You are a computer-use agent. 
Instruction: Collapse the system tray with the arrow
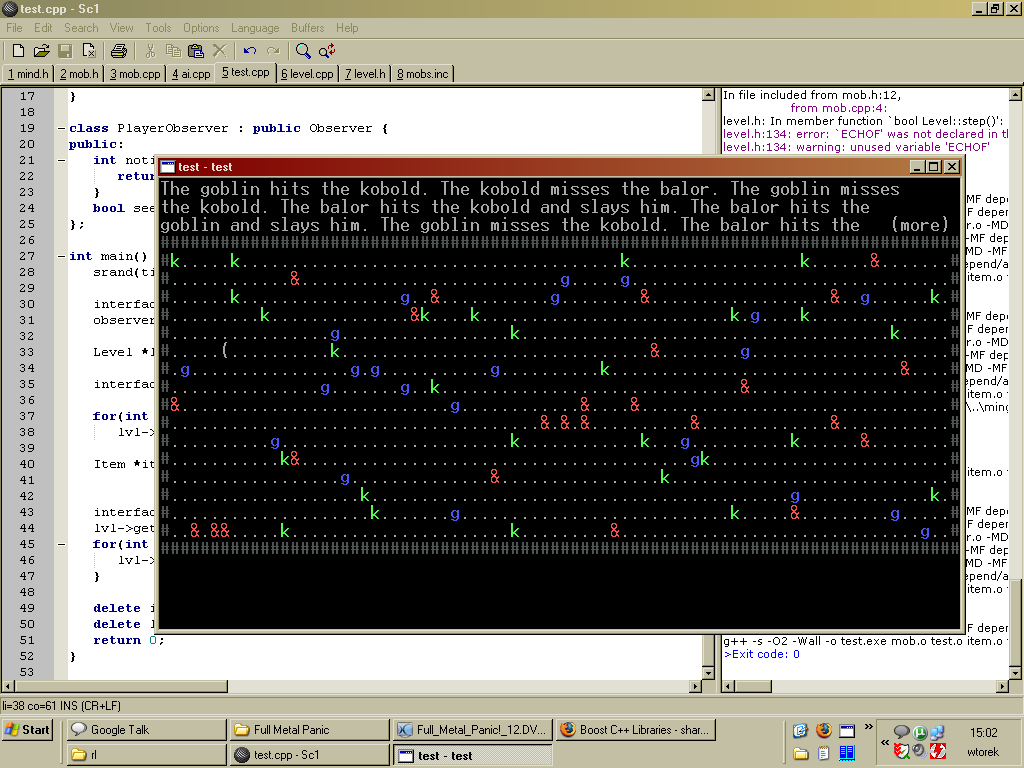pyautogui.click(x=885, y=743)
